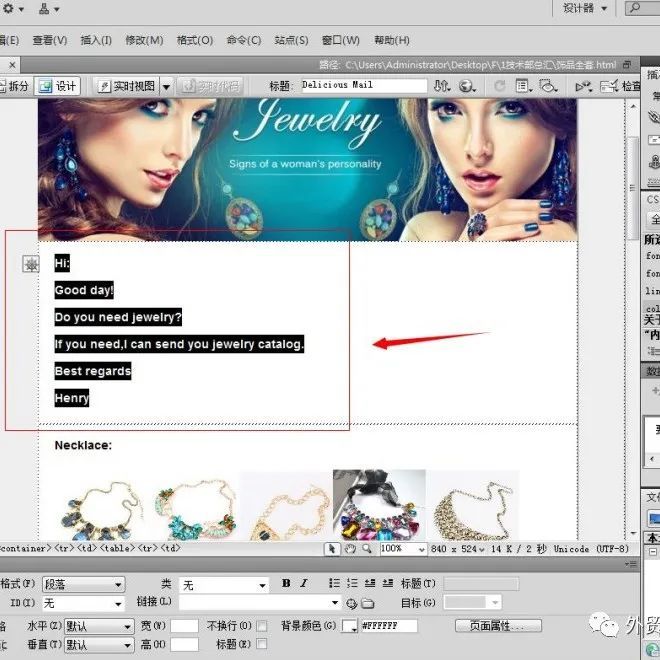The width and height of the screenshot is (660, 660).
Task: Click the browse for file folder icon
Action: (367, 604)
